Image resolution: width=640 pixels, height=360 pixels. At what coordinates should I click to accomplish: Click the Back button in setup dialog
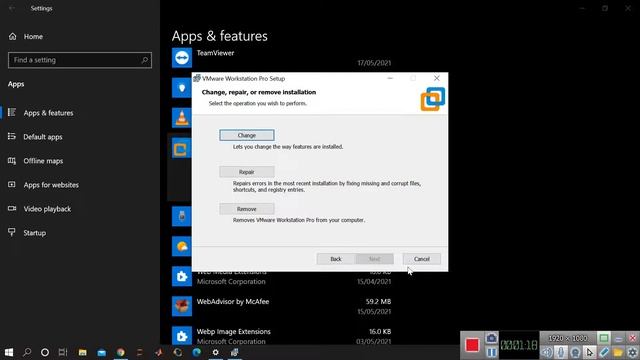point(336,259)
